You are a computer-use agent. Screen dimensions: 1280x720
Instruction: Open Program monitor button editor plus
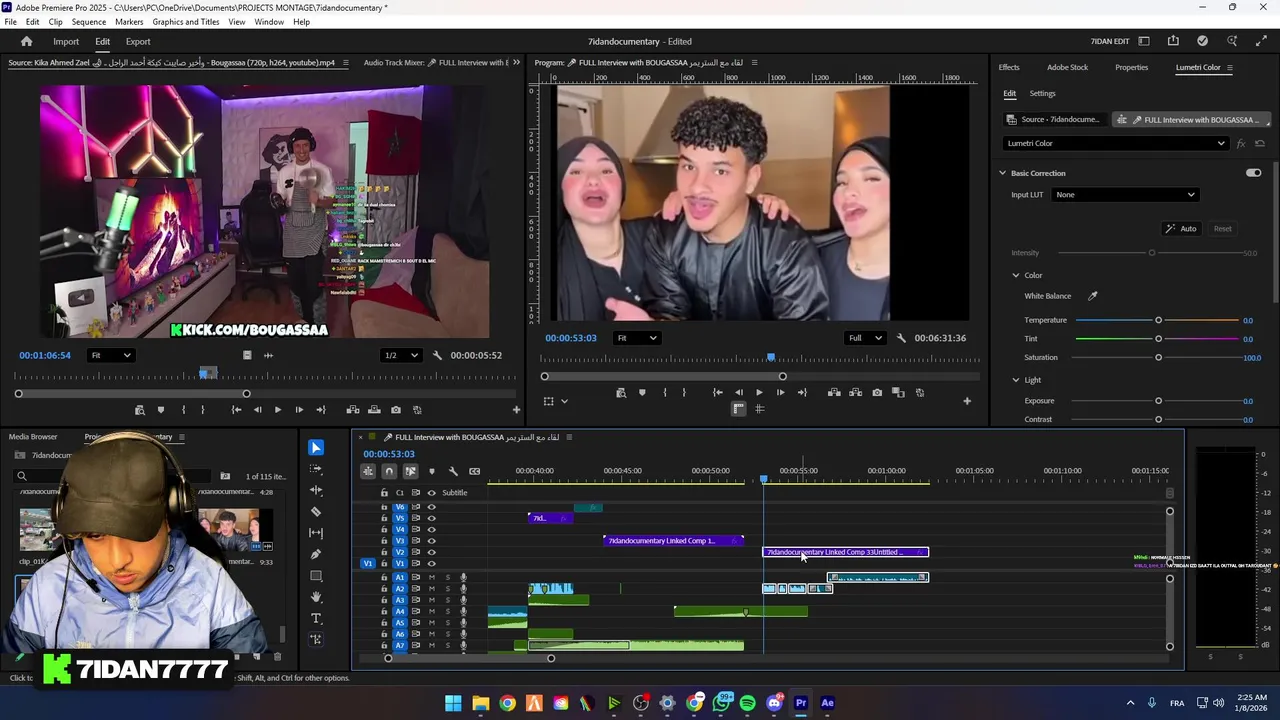tap(967, 401)
